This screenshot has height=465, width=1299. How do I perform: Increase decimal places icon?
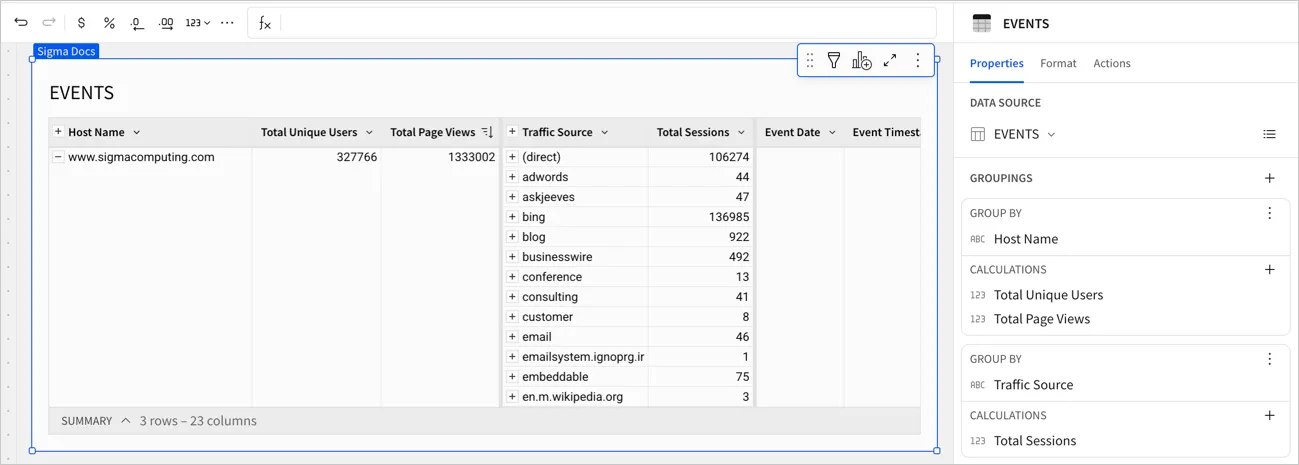166,23
